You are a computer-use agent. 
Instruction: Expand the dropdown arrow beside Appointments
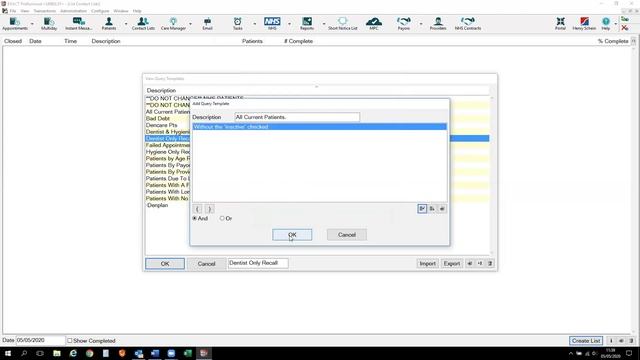[32, 24]
